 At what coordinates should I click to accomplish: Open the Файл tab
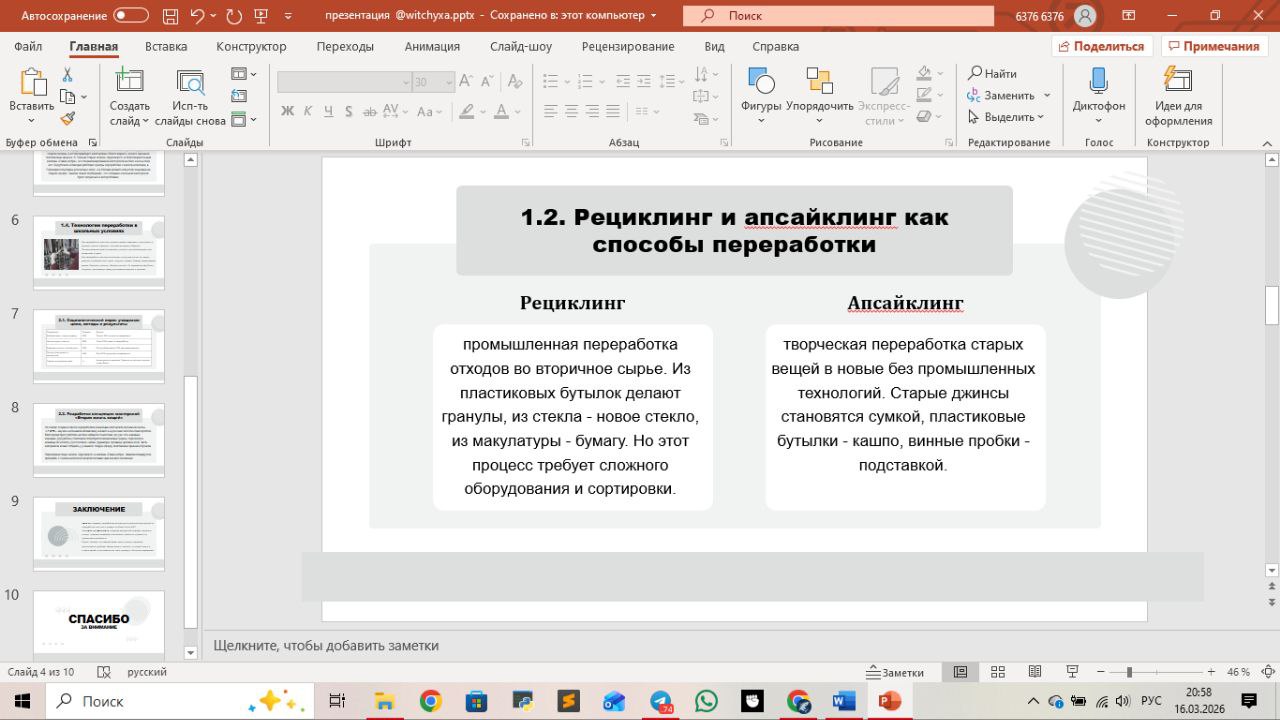click(28, 46)
